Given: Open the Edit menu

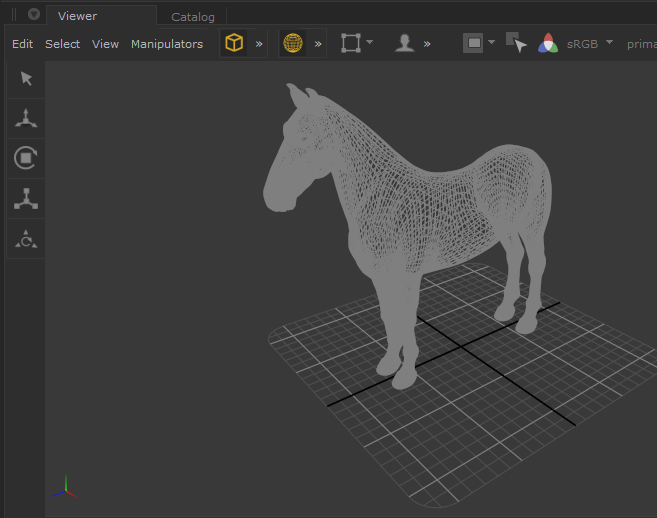Looking at the screenshot, I should (22, 44).
